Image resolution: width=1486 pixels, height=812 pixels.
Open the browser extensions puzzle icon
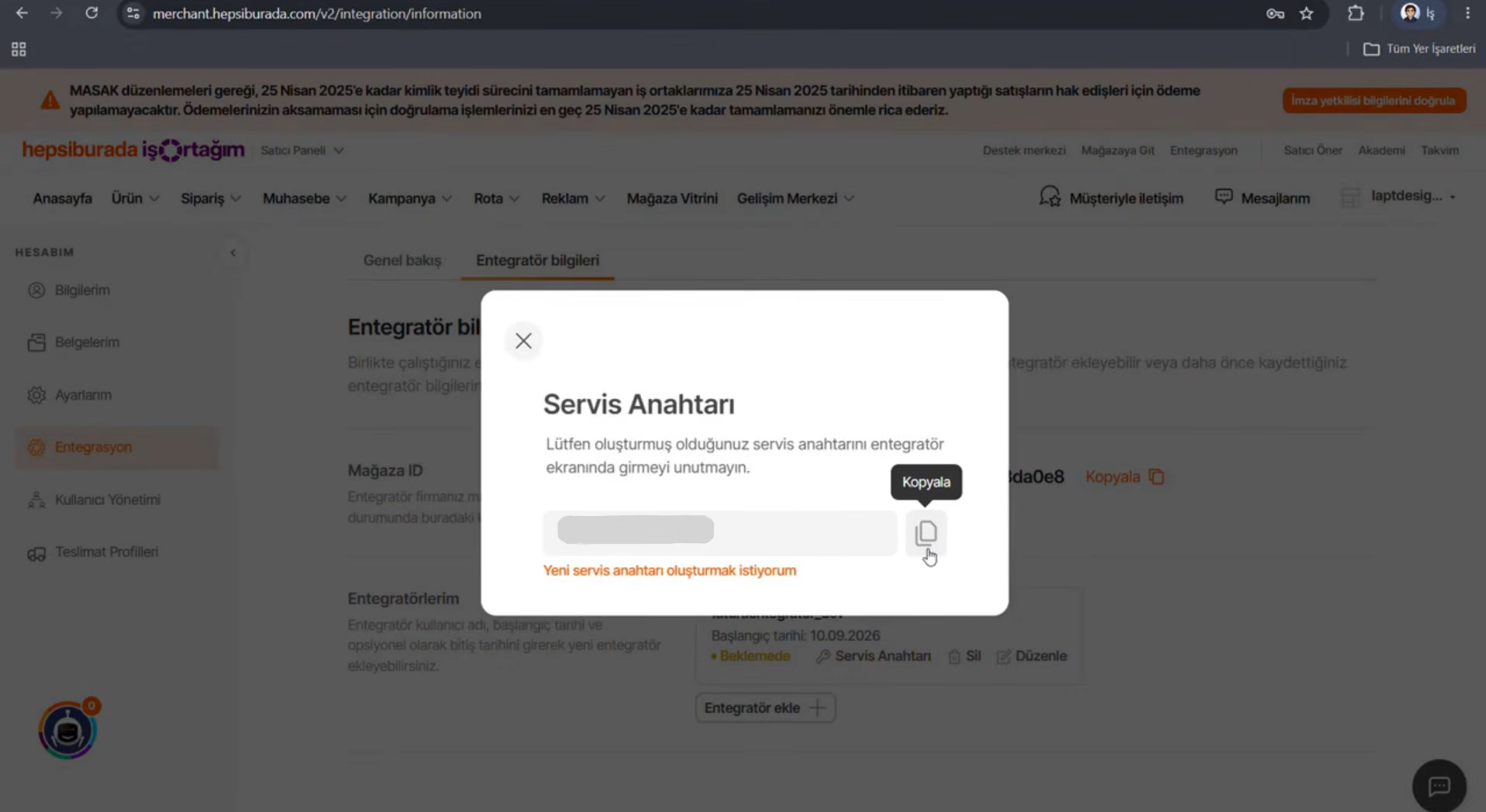1355,13
